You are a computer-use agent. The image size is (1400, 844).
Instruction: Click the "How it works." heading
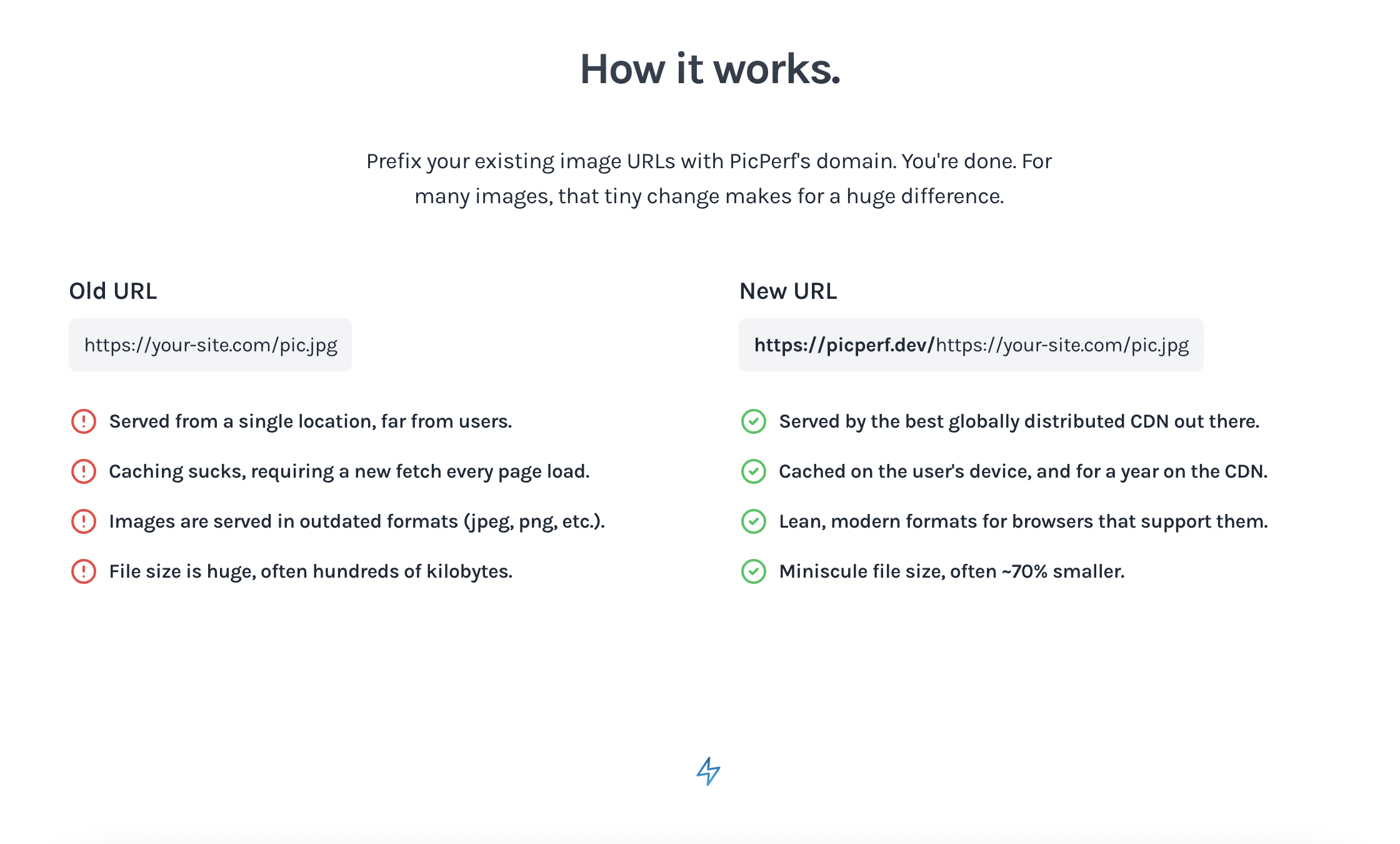(710, 69)
